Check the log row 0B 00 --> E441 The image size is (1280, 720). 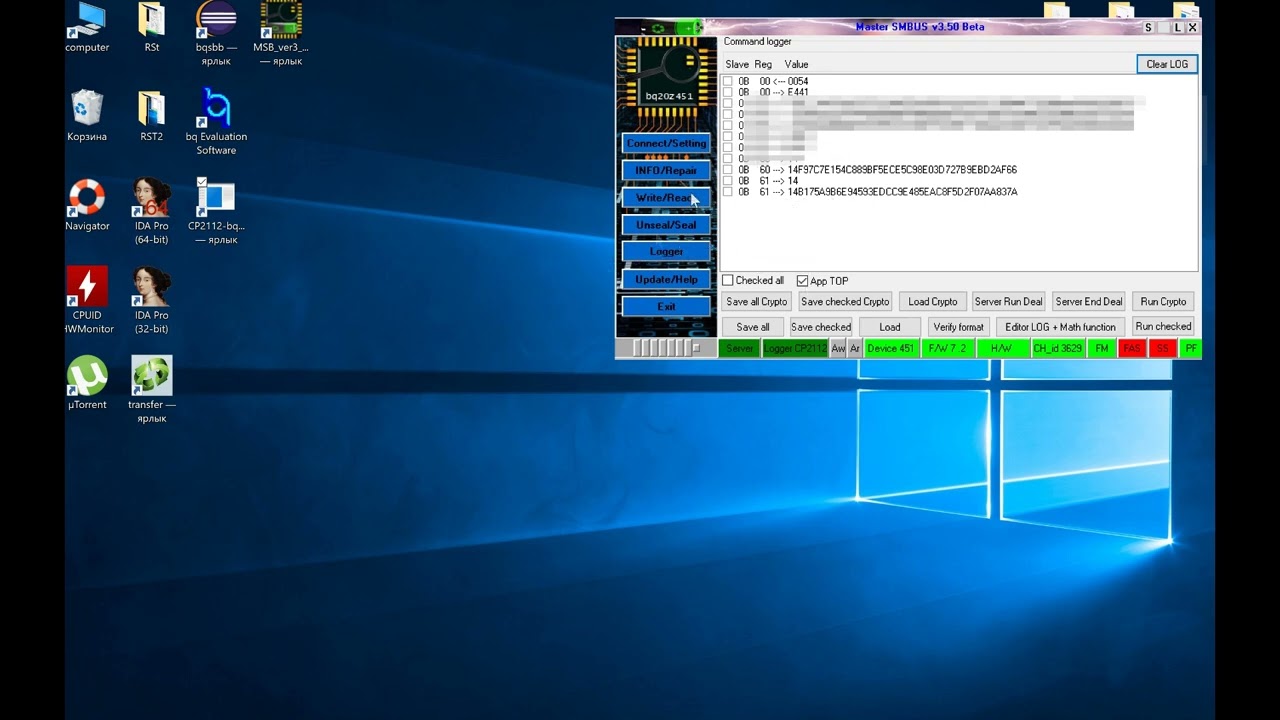click(728, 92)
